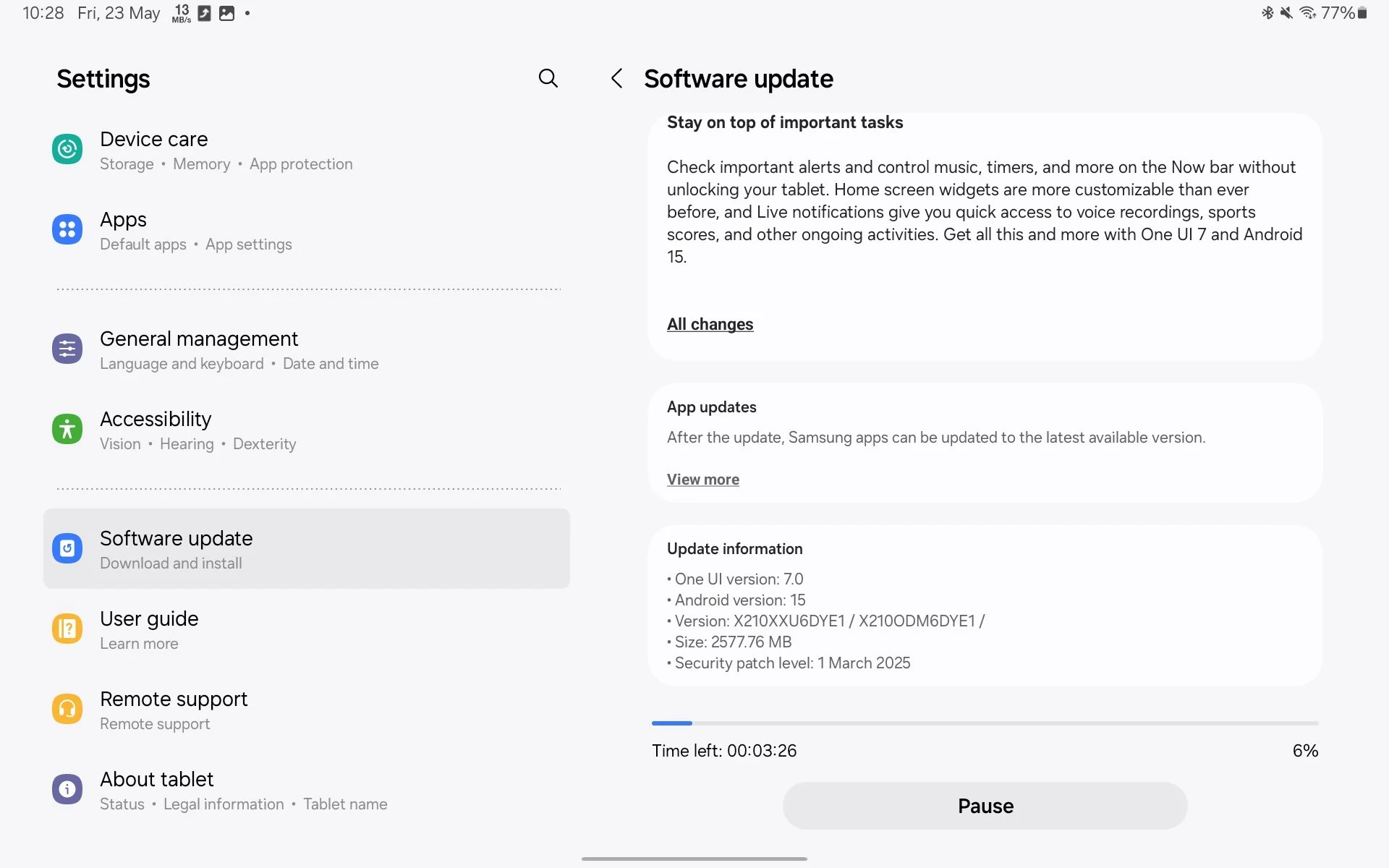1389x868 pixels.
Task: Tap the About tablet info icon
Action: pos(67,789)
